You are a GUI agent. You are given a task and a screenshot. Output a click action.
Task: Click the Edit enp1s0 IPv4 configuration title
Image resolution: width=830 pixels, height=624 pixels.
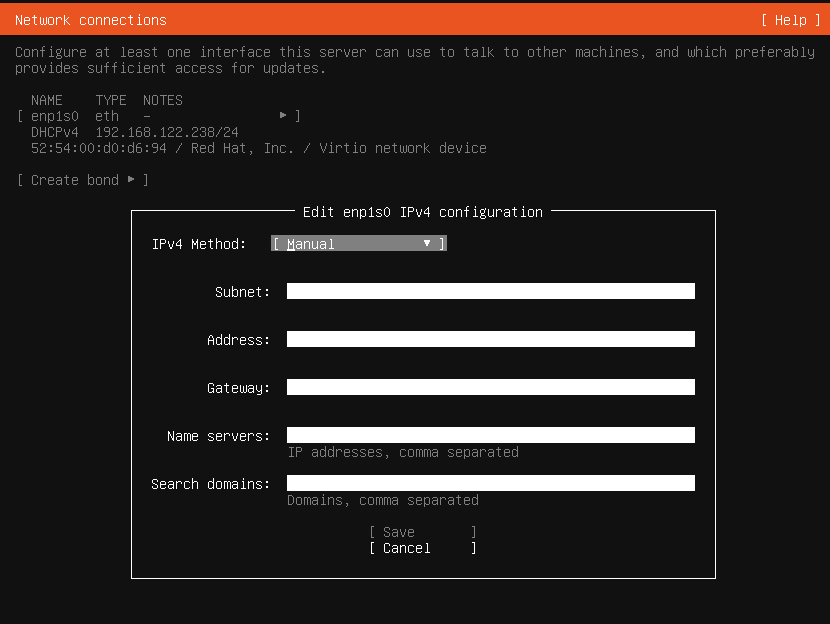tap(423, 212)
